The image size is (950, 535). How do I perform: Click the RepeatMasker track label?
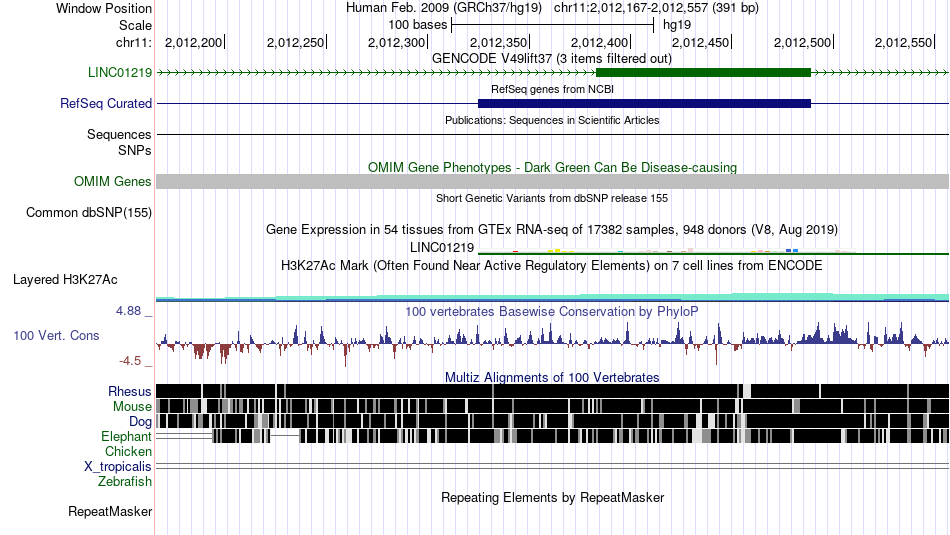click(x=110, y=512)
